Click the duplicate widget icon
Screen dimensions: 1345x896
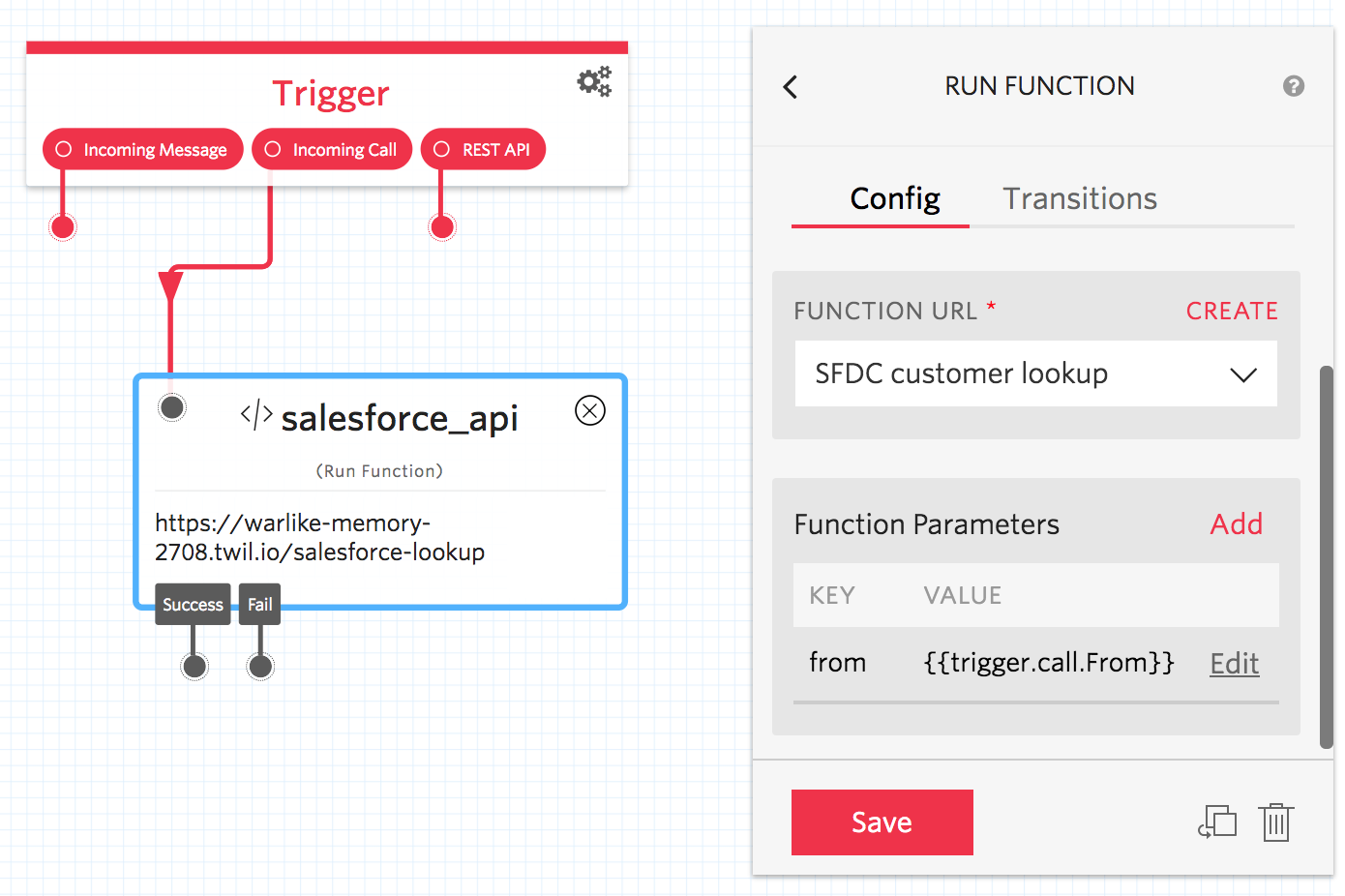tap(1217, 822)
